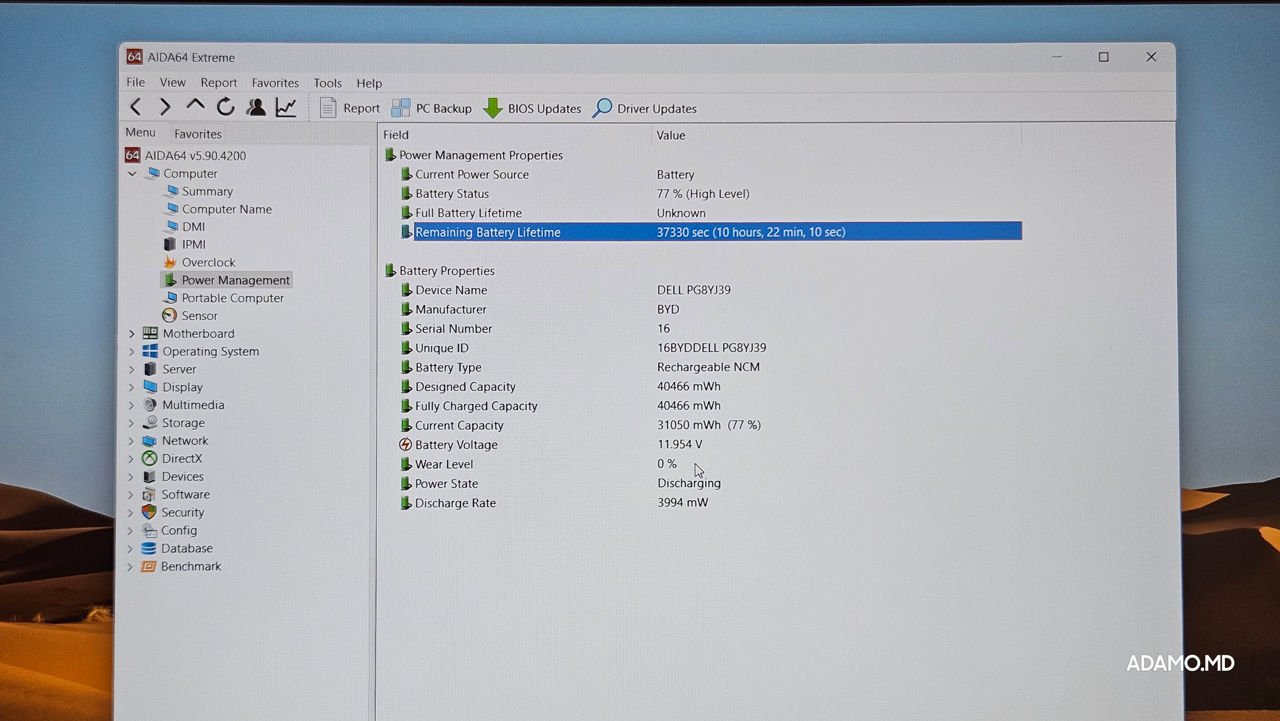Go up one level with the Up arrow
Viewport: 1280px width, 721px height.
[195, 105]
